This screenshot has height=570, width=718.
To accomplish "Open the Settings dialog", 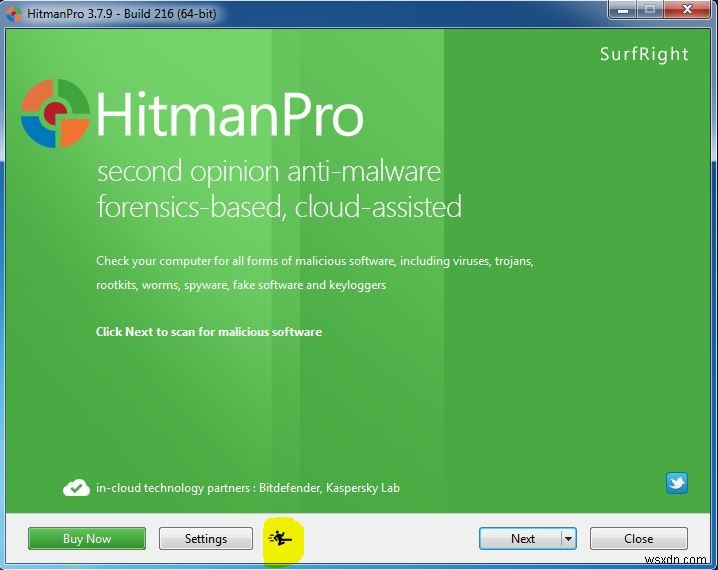I will (206, 538).
